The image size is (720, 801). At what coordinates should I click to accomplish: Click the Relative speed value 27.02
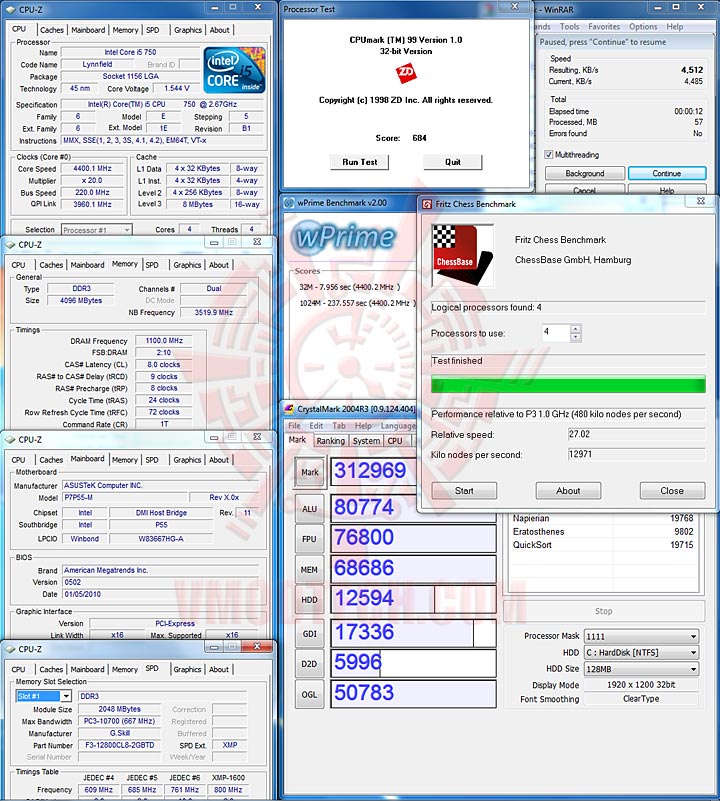pyautogui.click(x=636, y=434)
